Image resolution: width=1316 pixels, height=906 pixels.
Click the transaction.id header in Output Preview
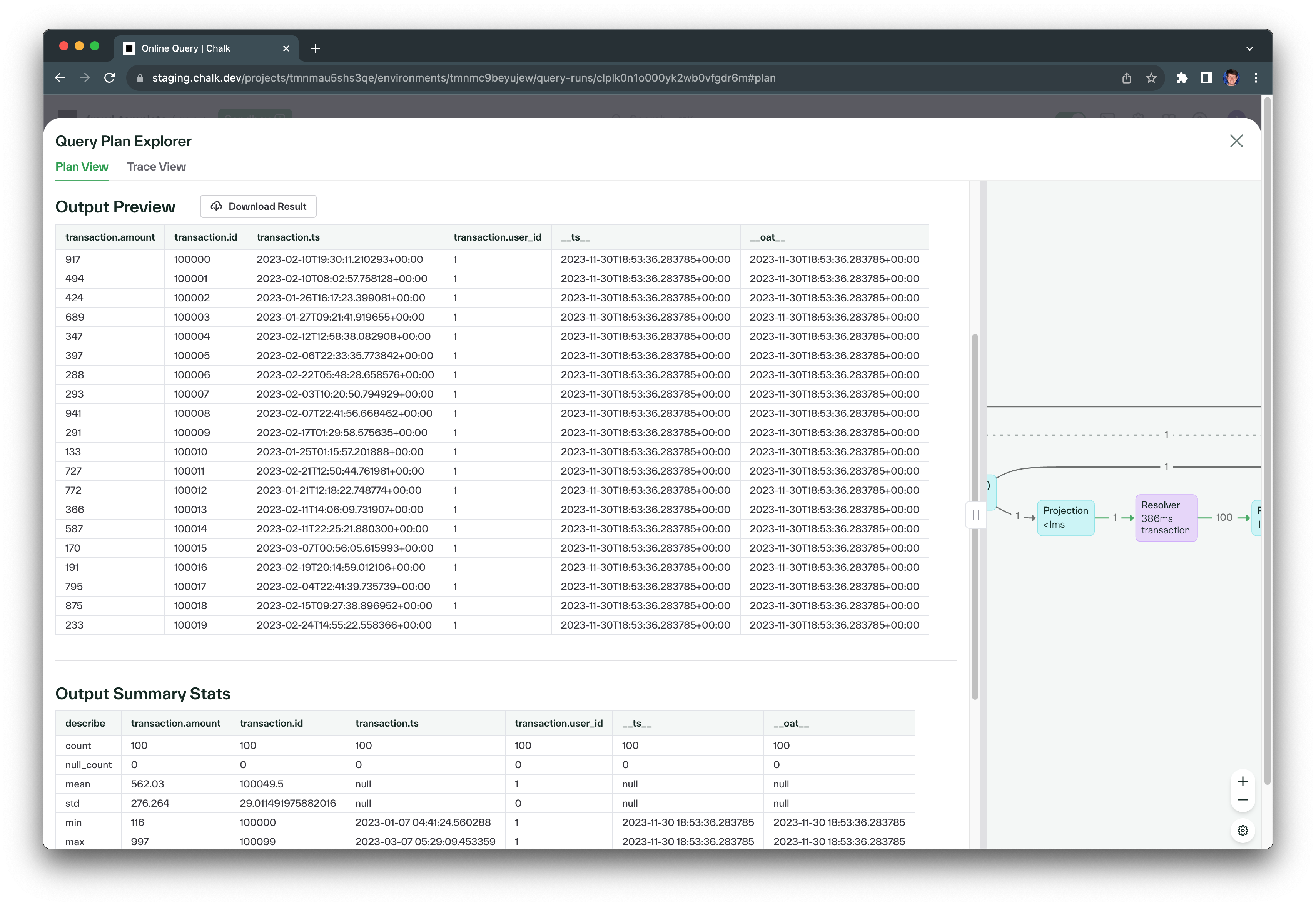pos(205,237)
